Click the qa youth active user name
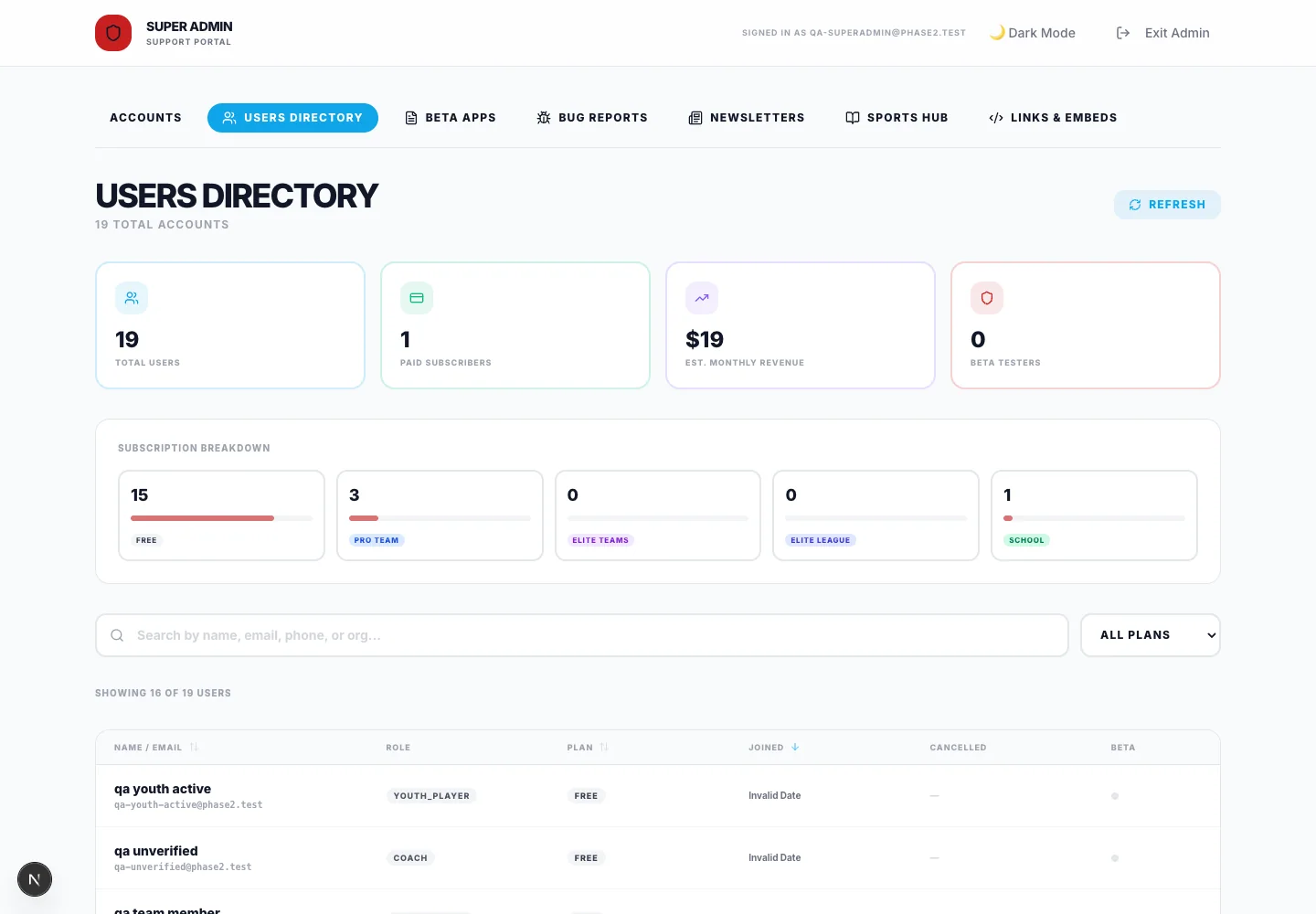The width and height of the screenshot is (1316, 914). tap(163, 789)
